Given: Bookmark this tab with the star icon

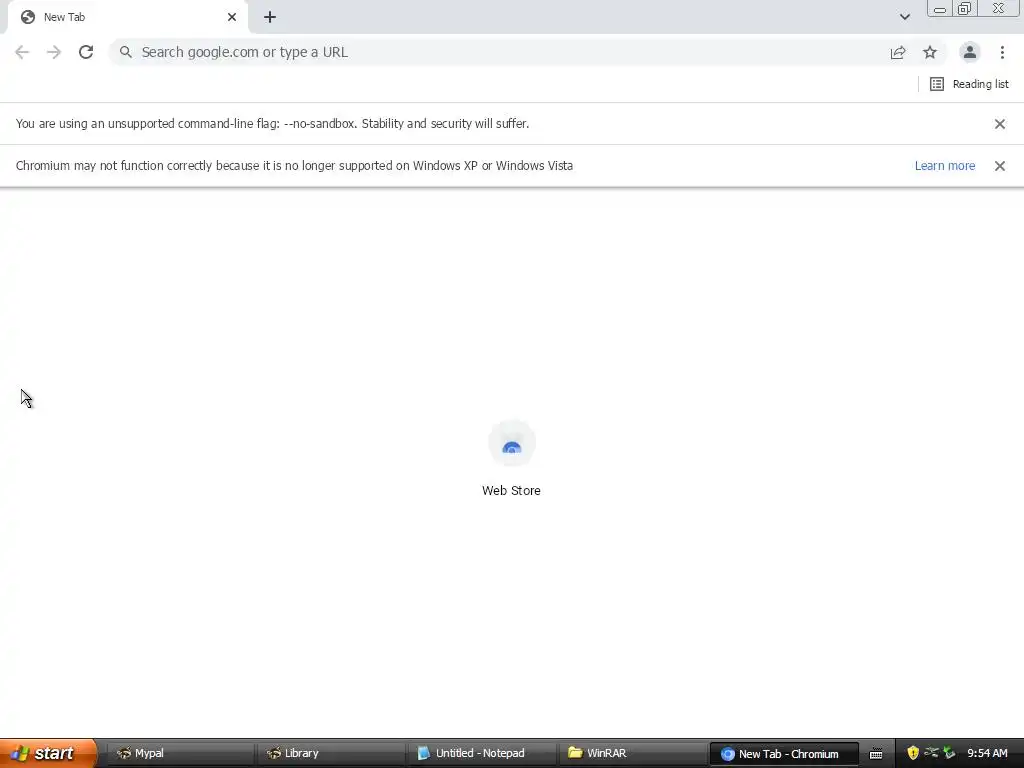Looking at the screenshot, I should click(930, 52).
